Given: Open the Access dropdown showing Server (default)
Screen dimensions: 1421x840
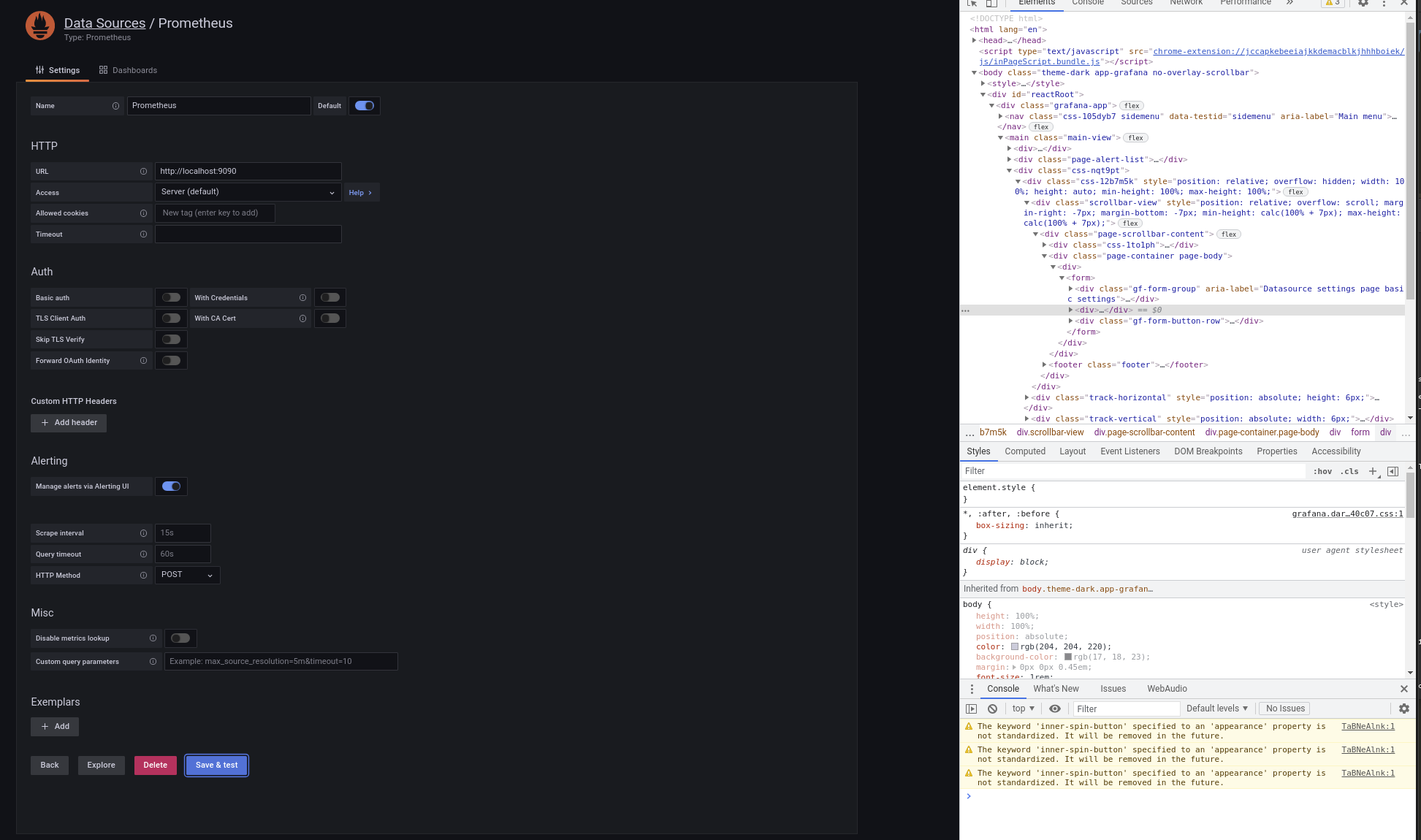Looking at the screenshot, I should (248, 191).
